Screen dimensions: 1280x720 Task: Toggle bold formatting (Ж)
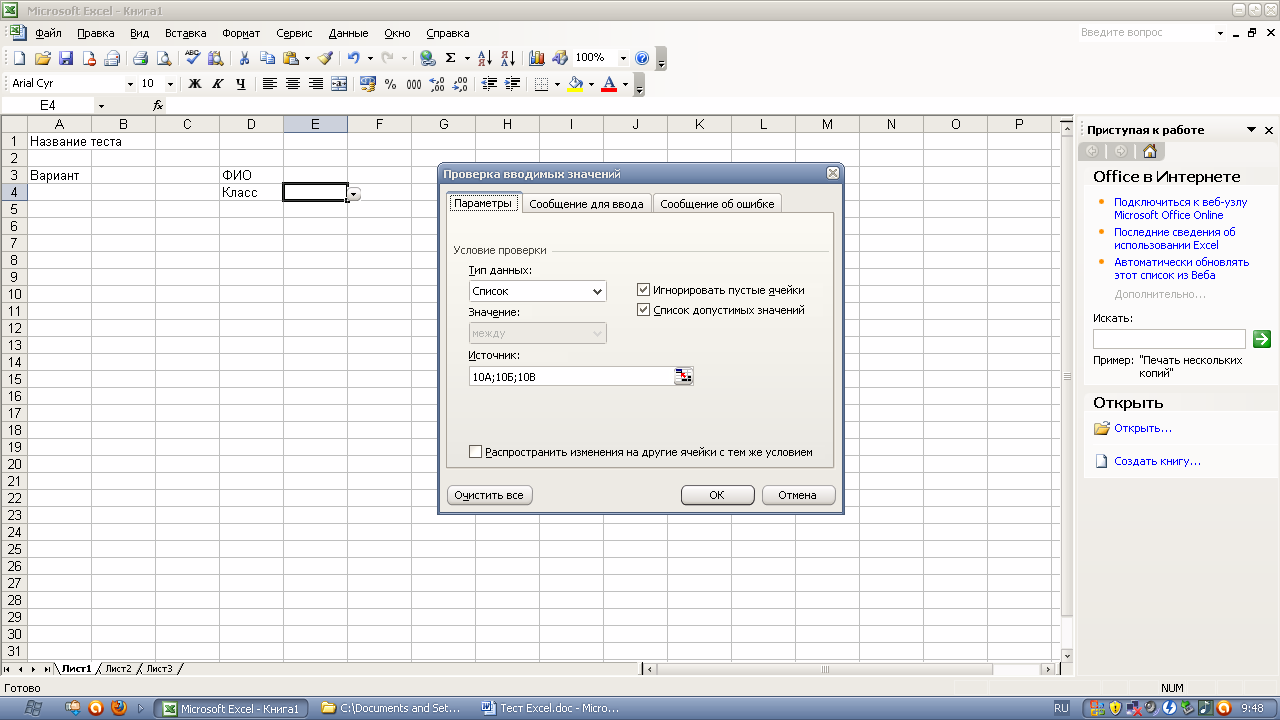[x=195, y=84]
